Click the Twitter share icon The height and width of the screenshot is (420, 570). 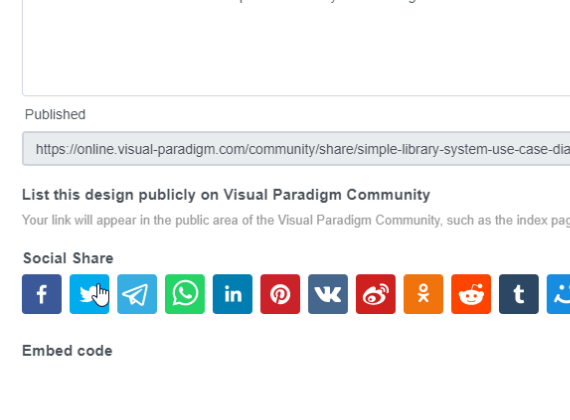coord(89,294)
